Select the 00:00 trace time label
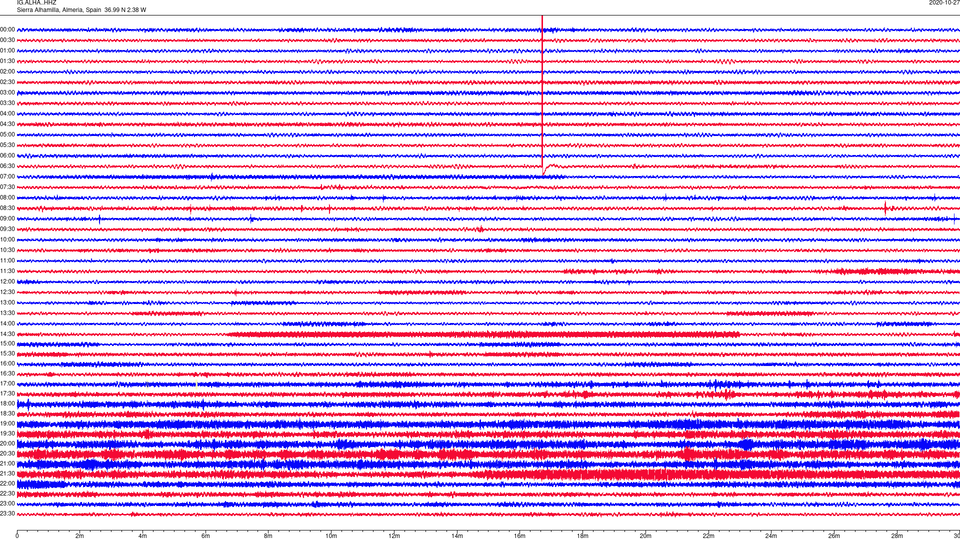The height and width of the screenshot is (540, 960). click(x=7, y=29)
